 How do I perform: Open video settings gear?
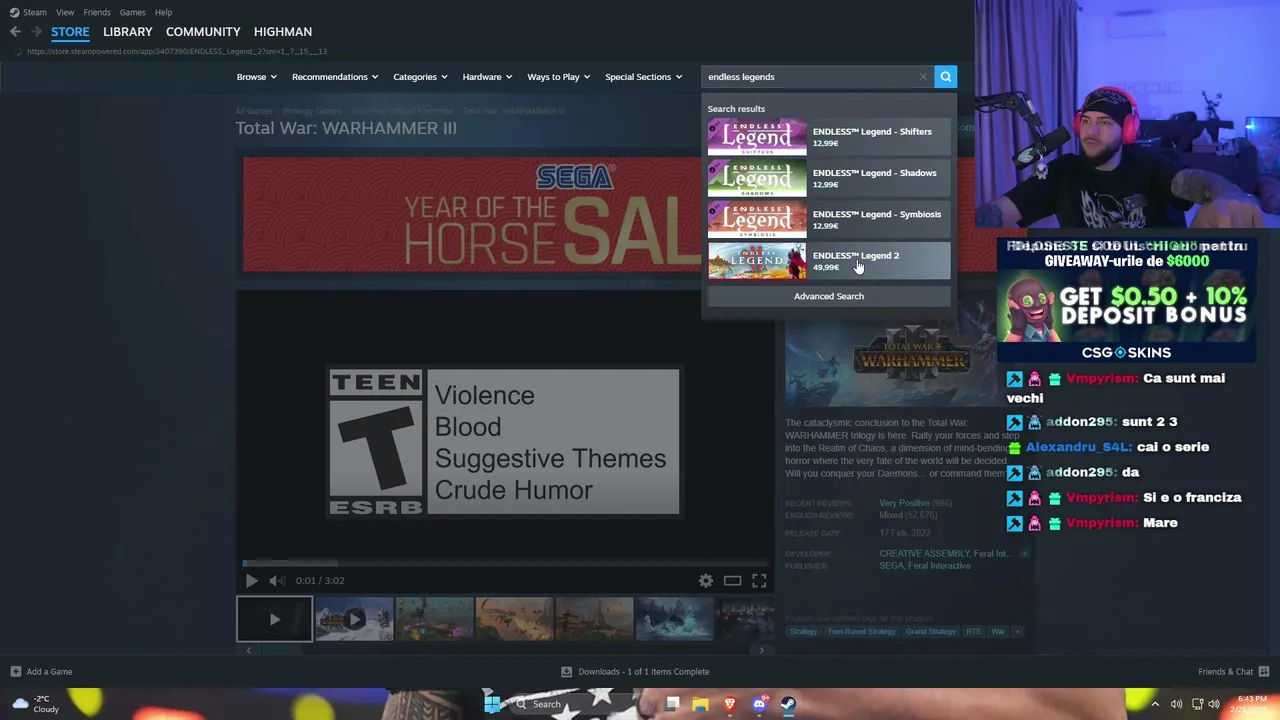[x=706, y=580]
